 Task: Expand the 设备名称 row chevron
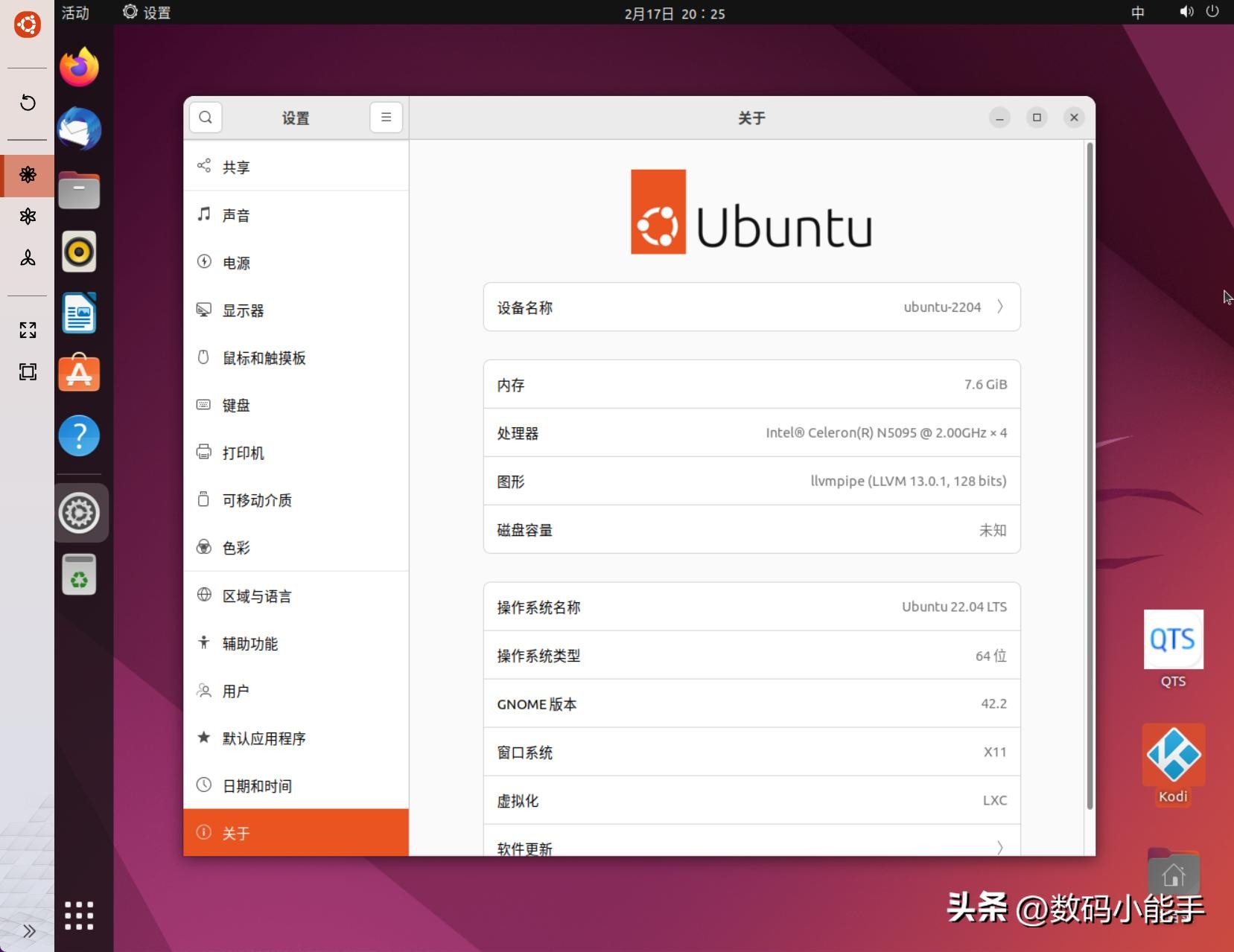pos(999,307)
